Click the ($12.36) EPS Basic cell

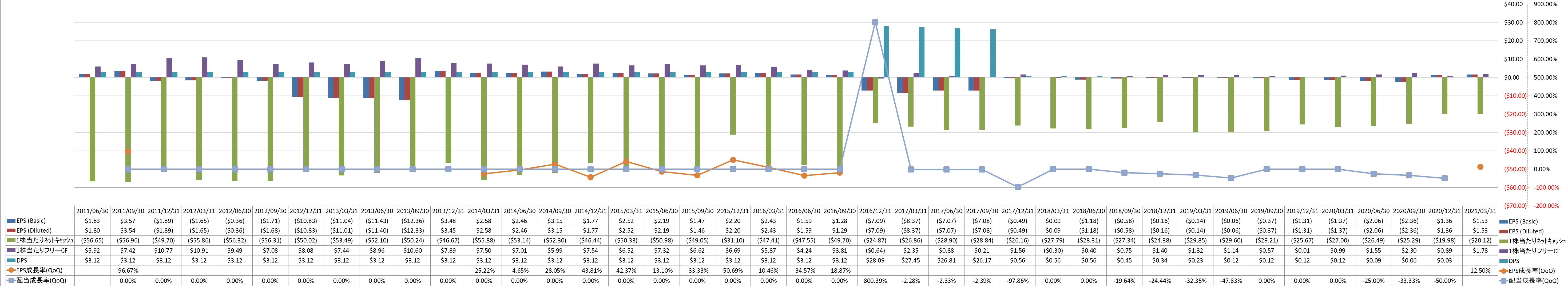point(412,221)
